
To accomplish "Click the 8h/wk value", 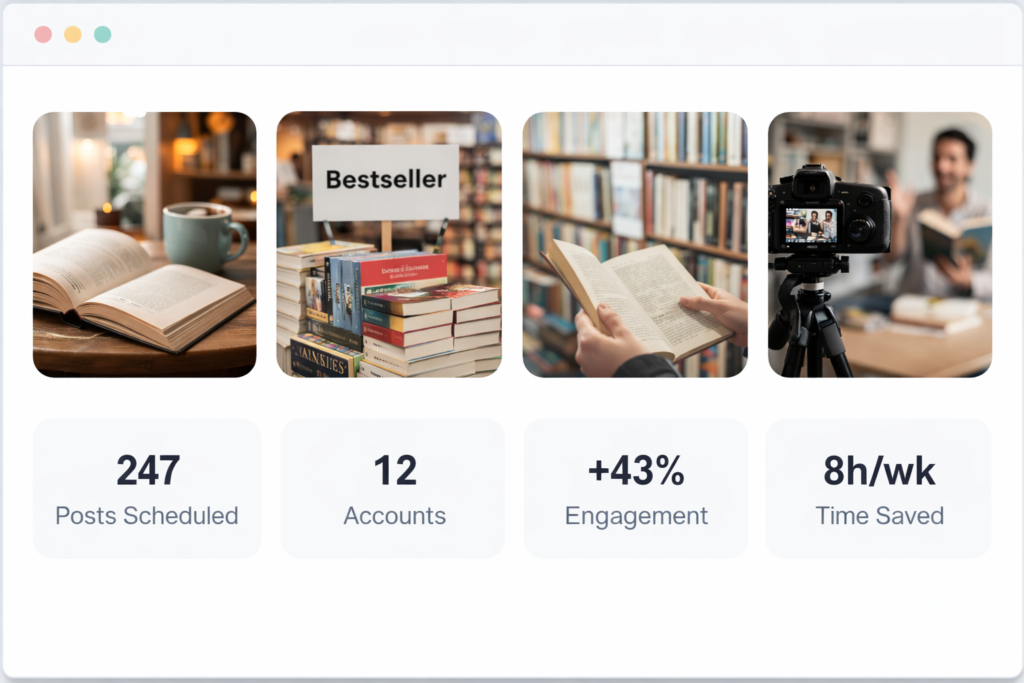I will click(x=879, y=470).
